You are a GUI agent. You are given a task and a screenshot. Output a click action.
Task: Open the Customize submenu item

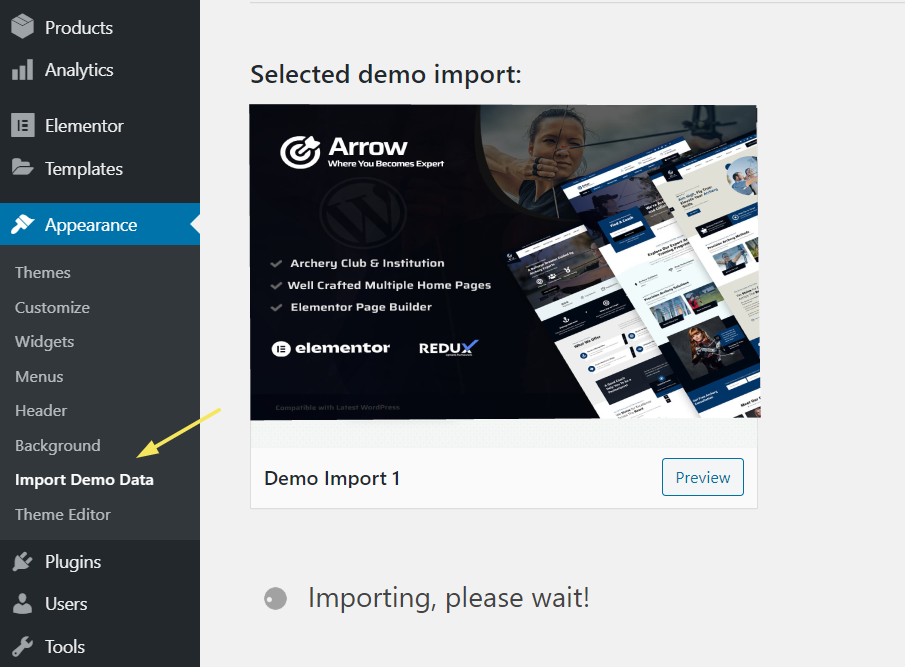[x=52, y=307]
